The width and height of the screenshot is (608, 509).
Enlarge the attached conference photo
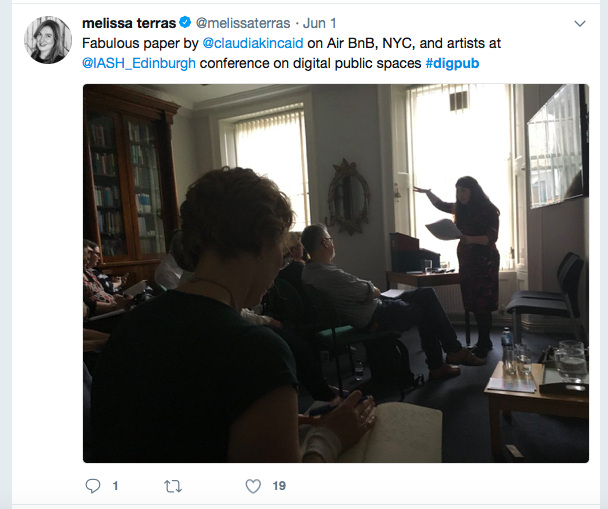pyautogui.click(x=336, y=273)
